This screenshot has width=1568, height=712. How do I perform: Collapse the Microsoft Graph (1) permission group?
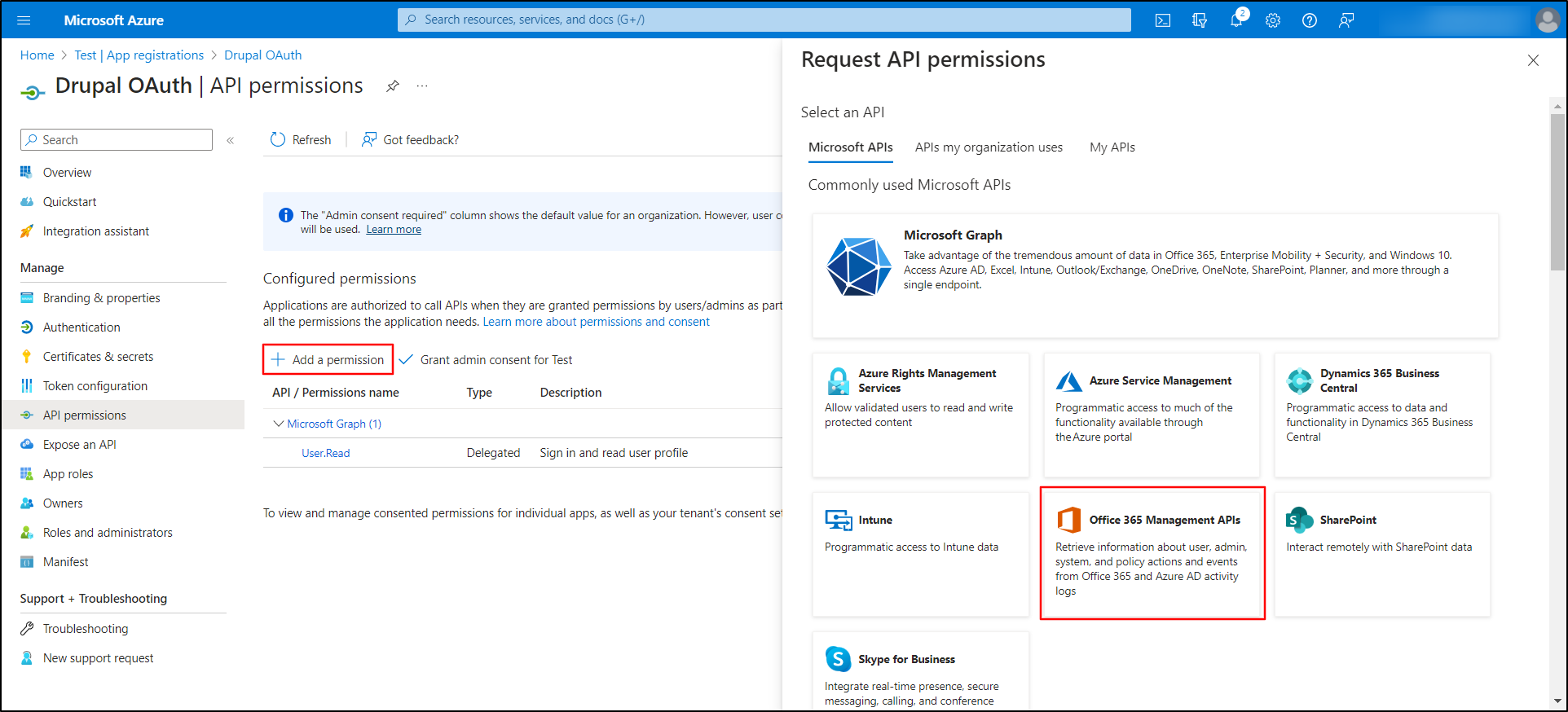(279, 424)
